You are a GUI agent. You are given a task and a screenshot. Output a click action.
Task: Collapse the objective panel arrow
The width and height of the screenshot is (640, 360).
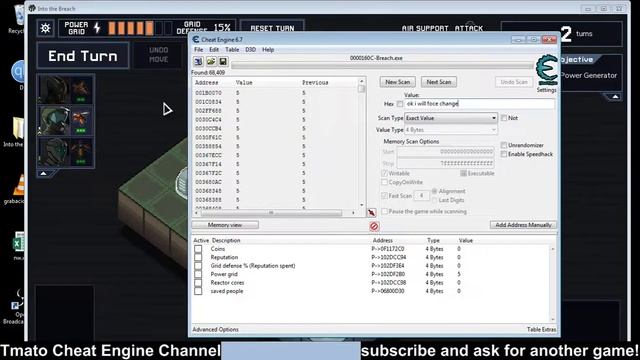click(615, 97)
